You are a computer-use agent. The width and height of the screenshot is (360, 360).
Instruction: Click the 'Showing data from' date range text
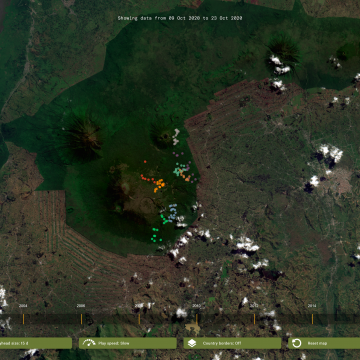coord(180,18)
